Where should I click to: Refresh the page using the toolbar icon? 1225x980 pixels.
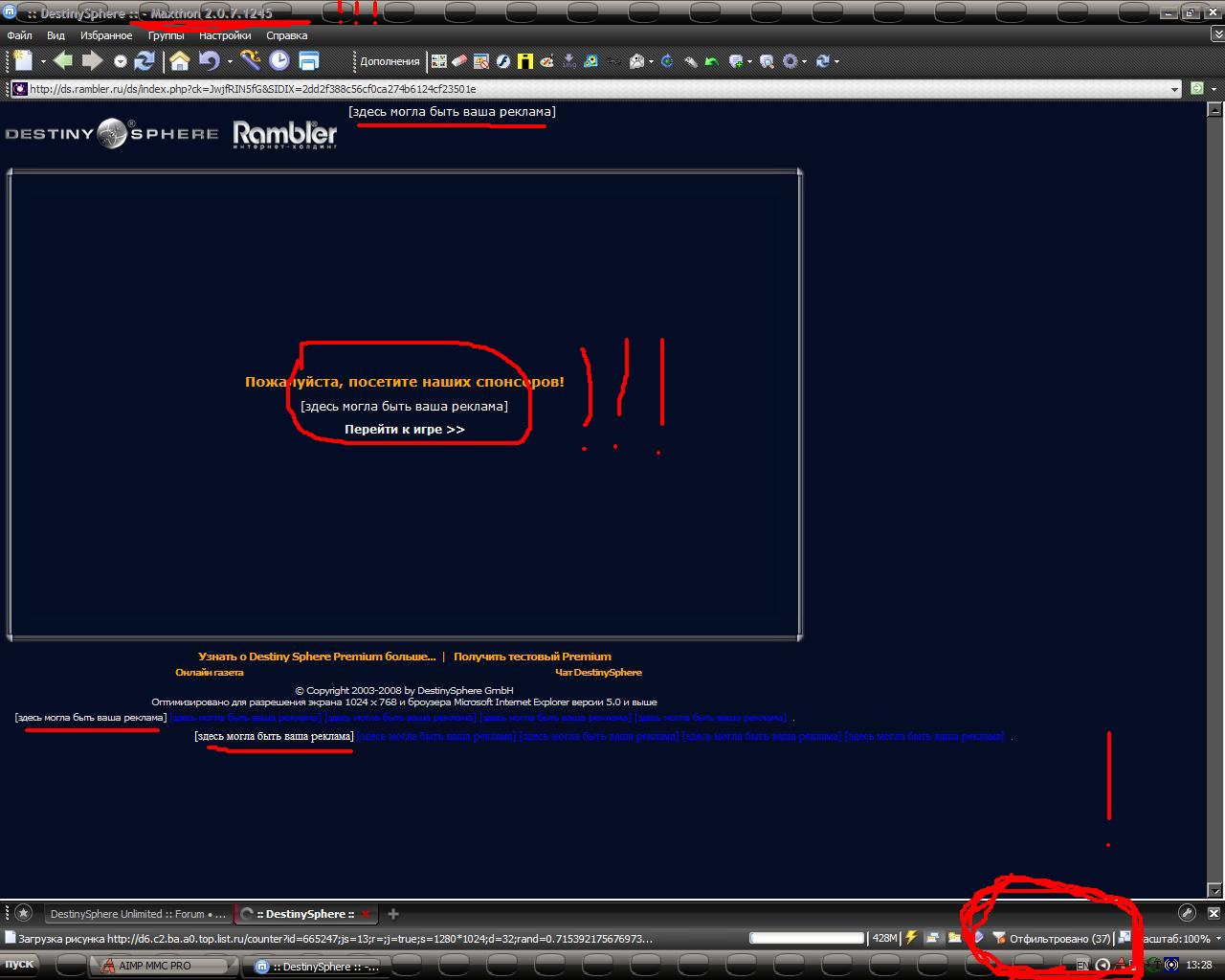coord(145,61)
